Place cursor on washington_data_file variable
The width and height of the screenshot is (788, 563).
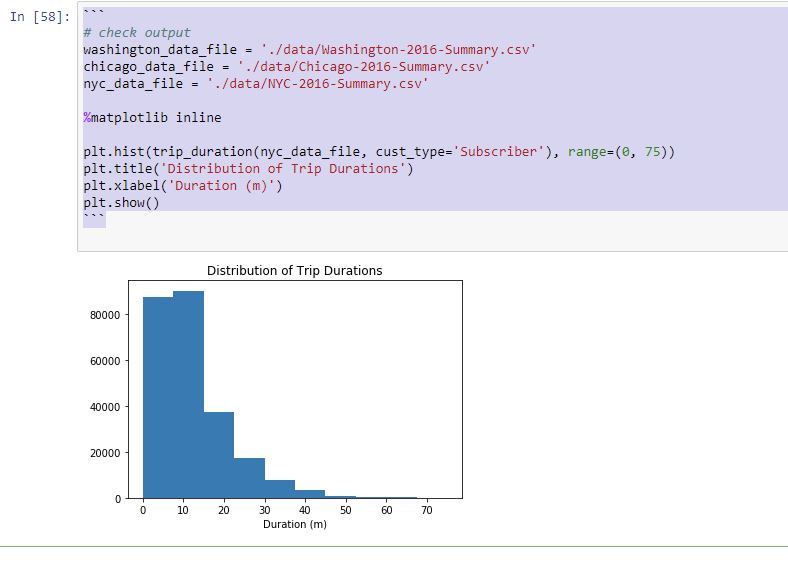(160, 50)
